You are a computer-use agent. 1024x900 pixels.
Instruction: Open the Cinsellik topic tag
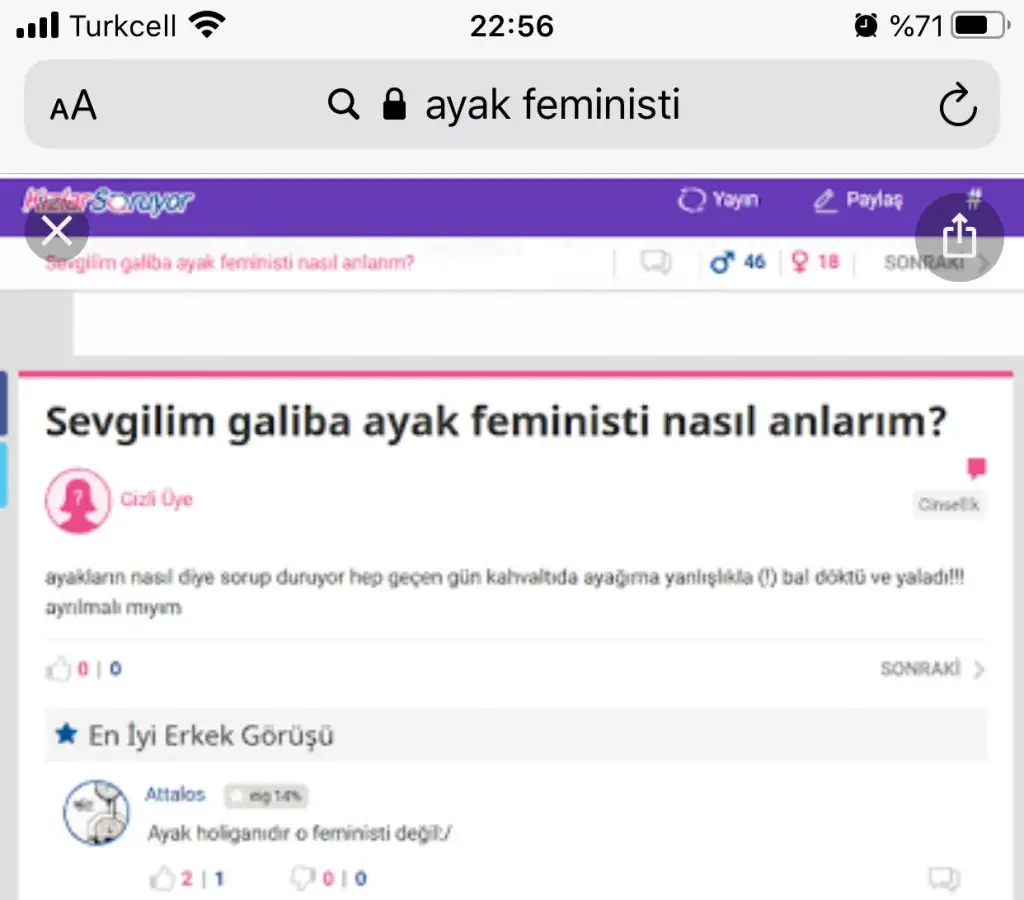pyautogui.click(x=949, y=504)
